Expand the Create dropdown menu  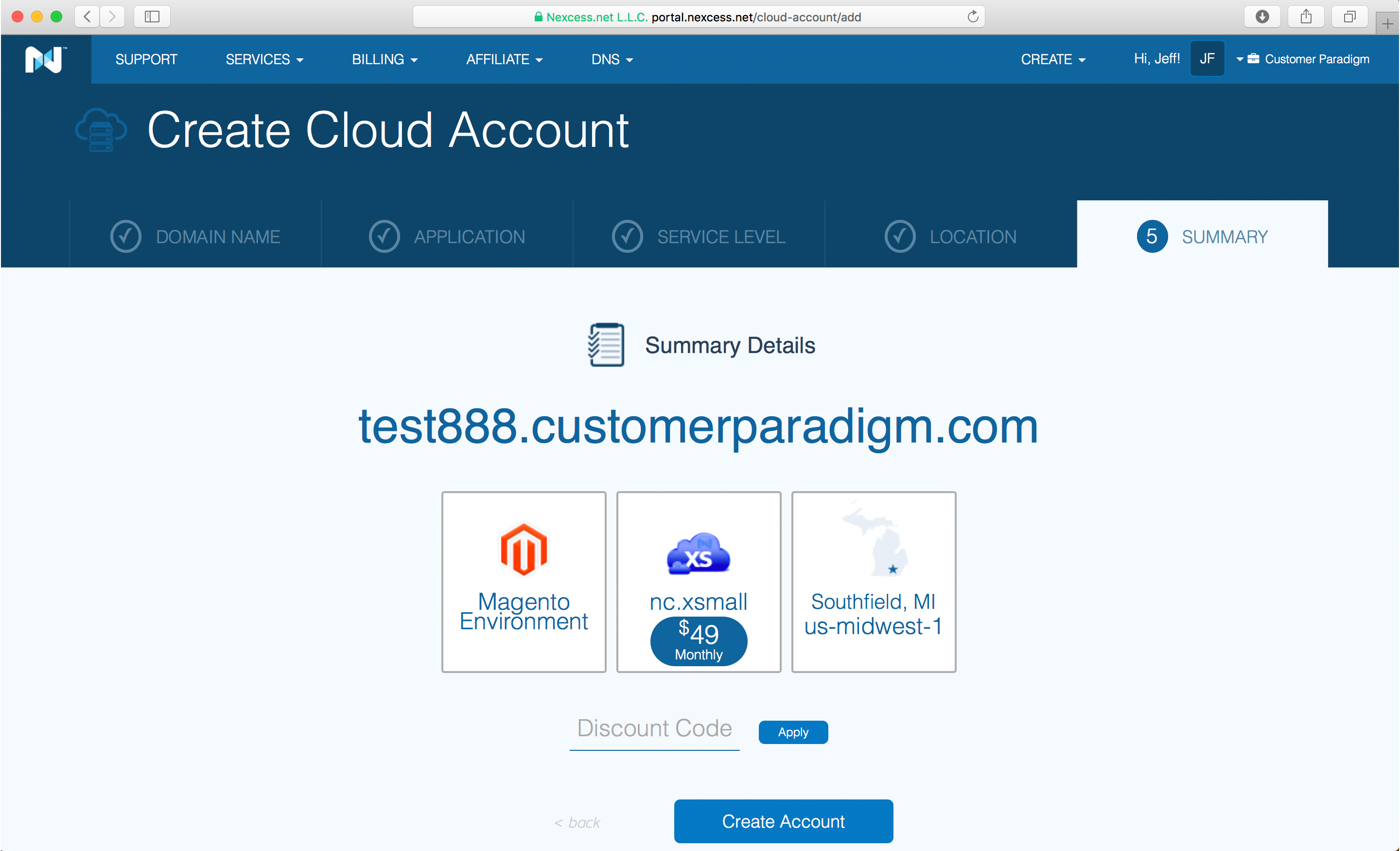point(1053,59)
